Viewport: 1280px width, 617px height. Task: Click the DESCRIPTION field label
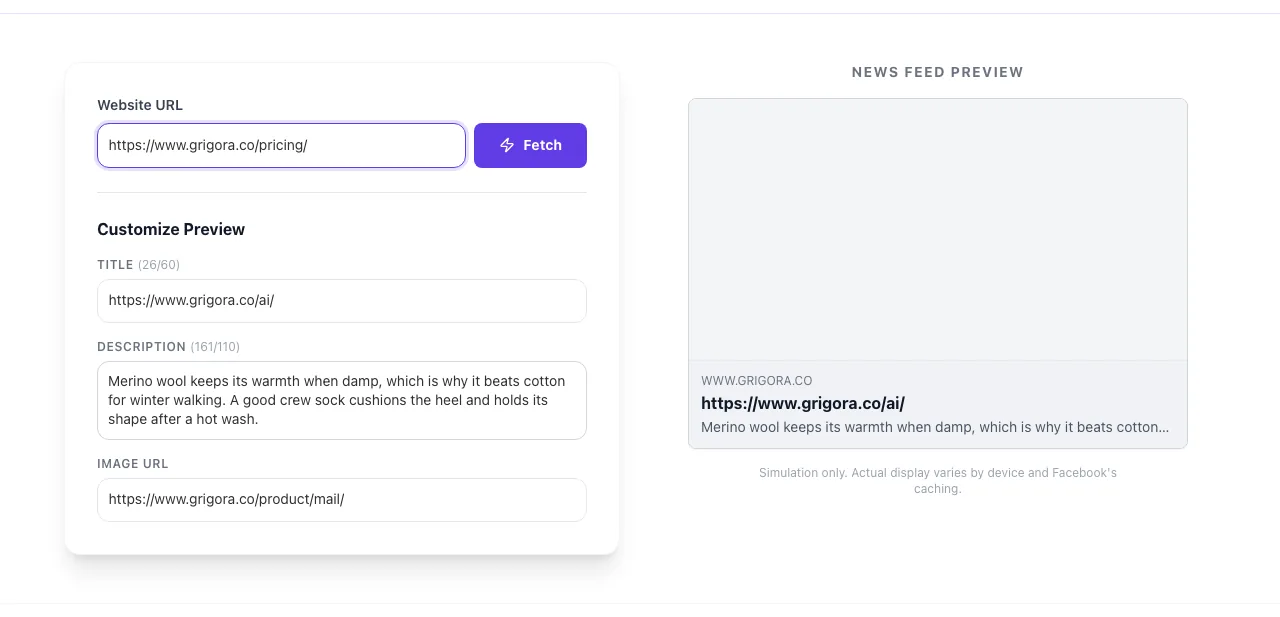coord(141,347)
